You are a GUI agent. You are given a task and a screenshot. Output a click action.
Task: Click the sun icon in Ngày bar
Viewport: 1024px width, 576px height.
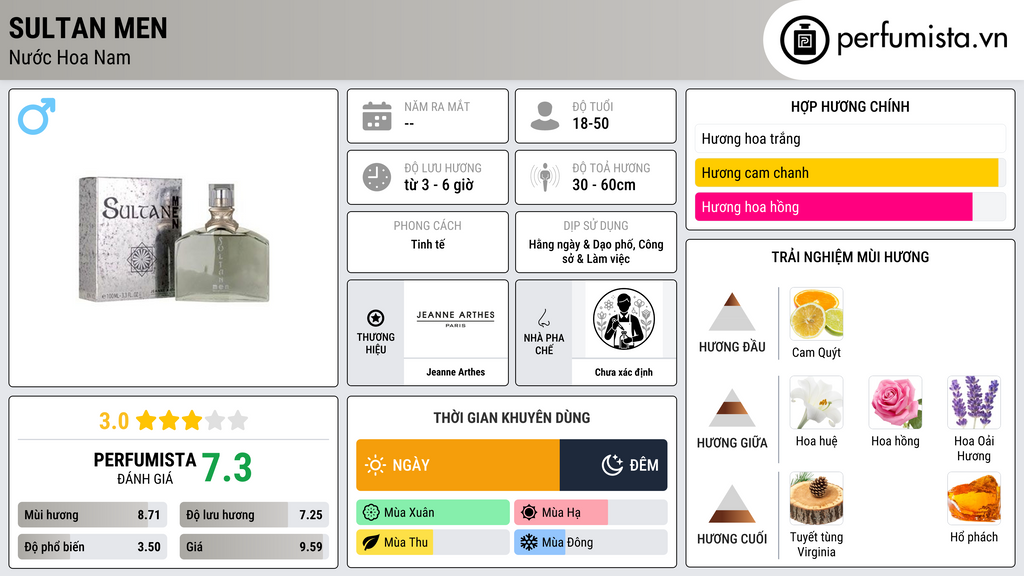(376, 465)
